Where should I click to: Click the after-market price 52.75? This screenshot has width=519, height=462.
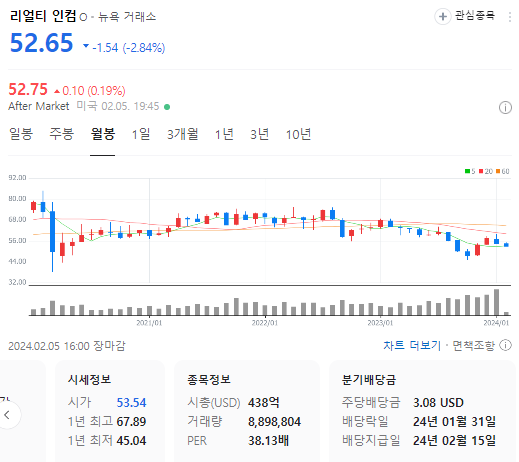click(28, 89)
